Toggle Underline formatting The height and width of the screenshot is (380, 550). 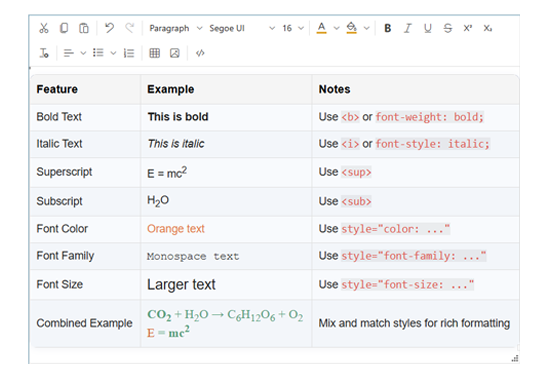tap(427, 28)
